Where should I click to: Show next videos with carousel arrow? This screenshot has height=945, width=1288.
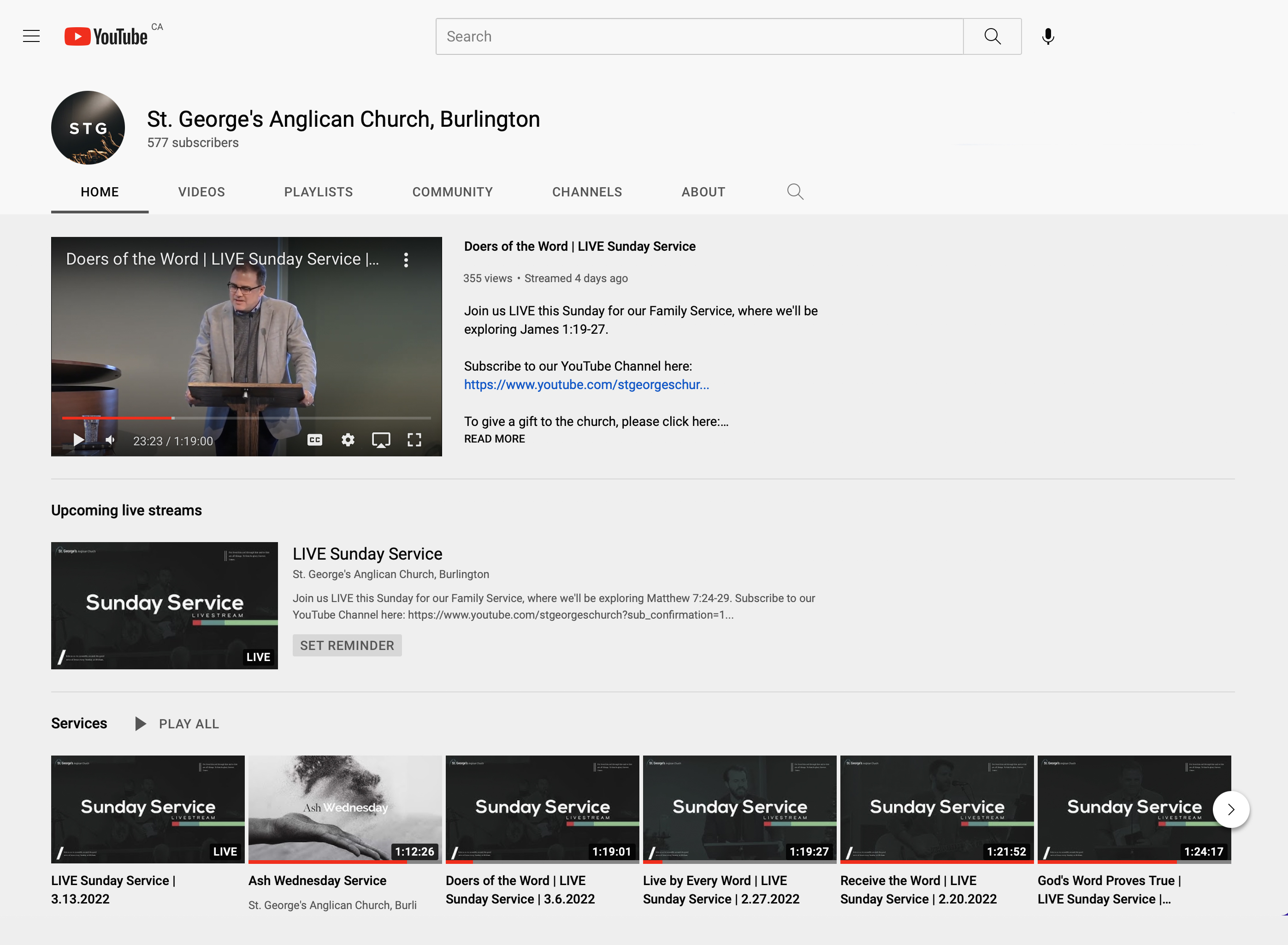pos(1231,809)
